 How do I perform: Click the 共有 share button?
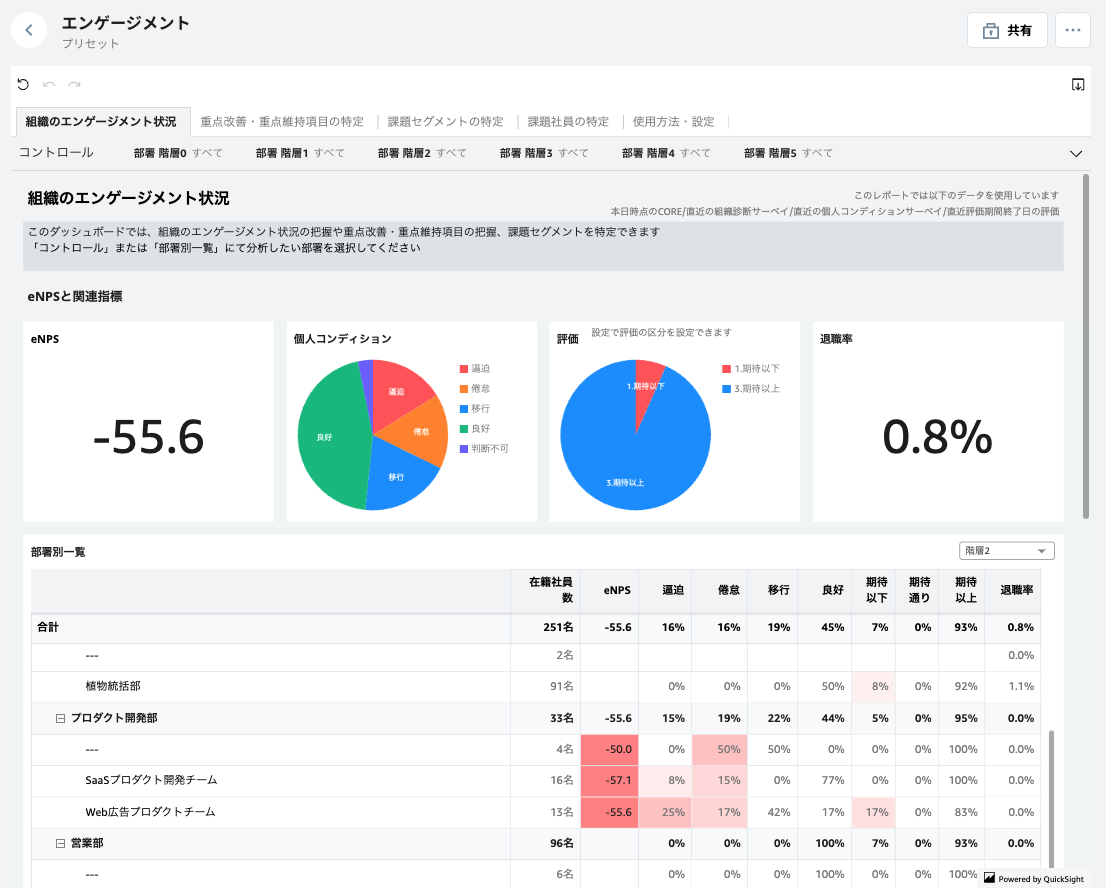click(x=1007, y=30)
